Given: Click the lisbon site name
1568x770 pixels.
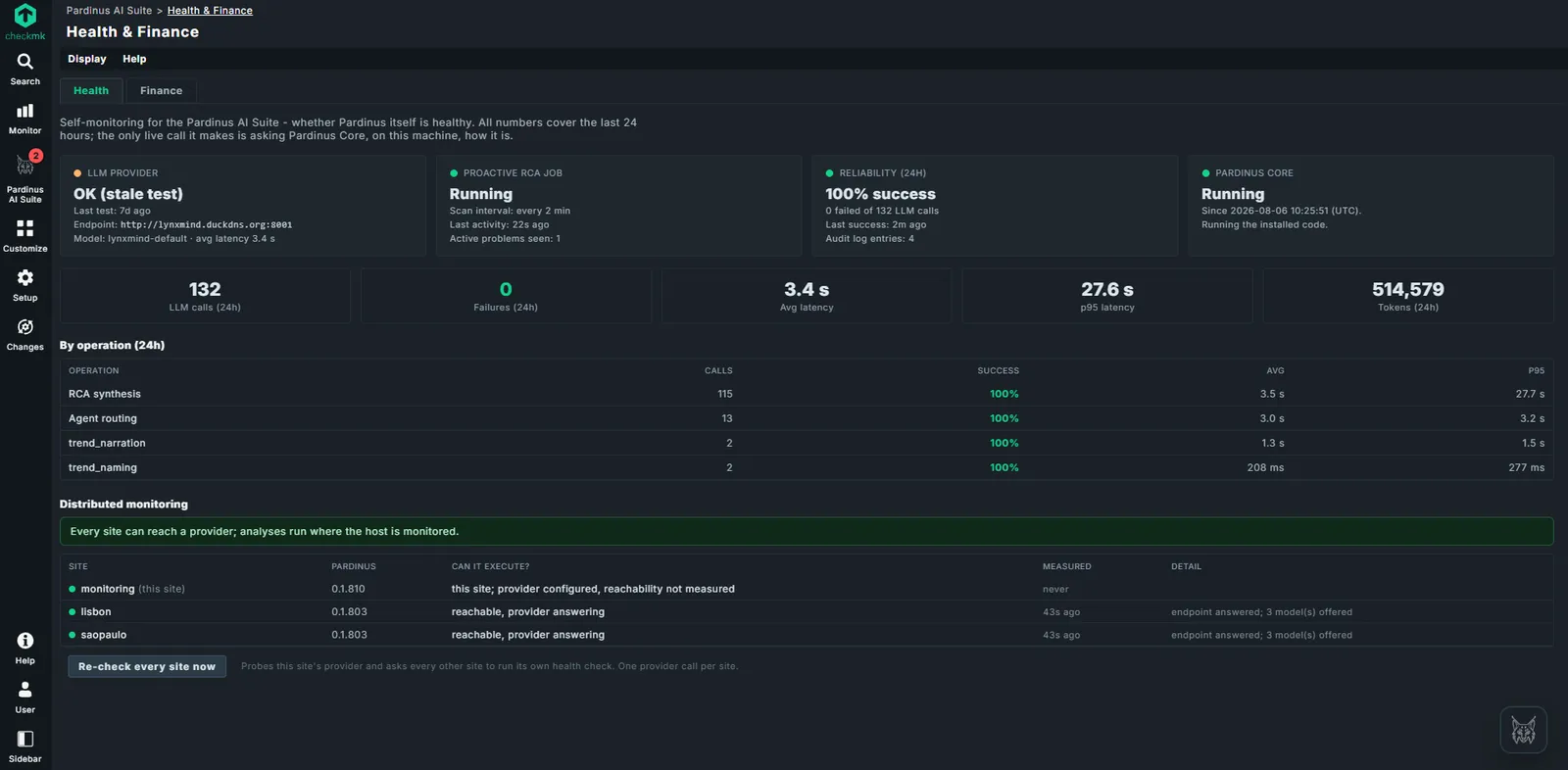Looking at the screenshot, I should tap(96, 611).
